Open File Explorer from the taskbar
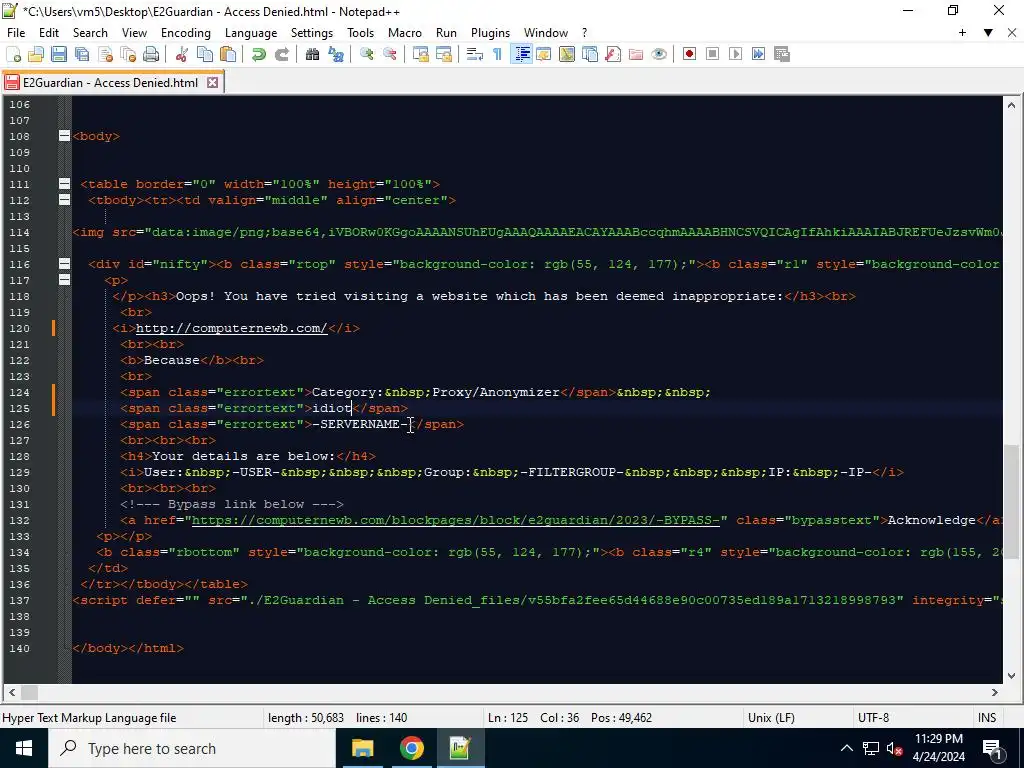1024x768 pixels. click(362, 748)
